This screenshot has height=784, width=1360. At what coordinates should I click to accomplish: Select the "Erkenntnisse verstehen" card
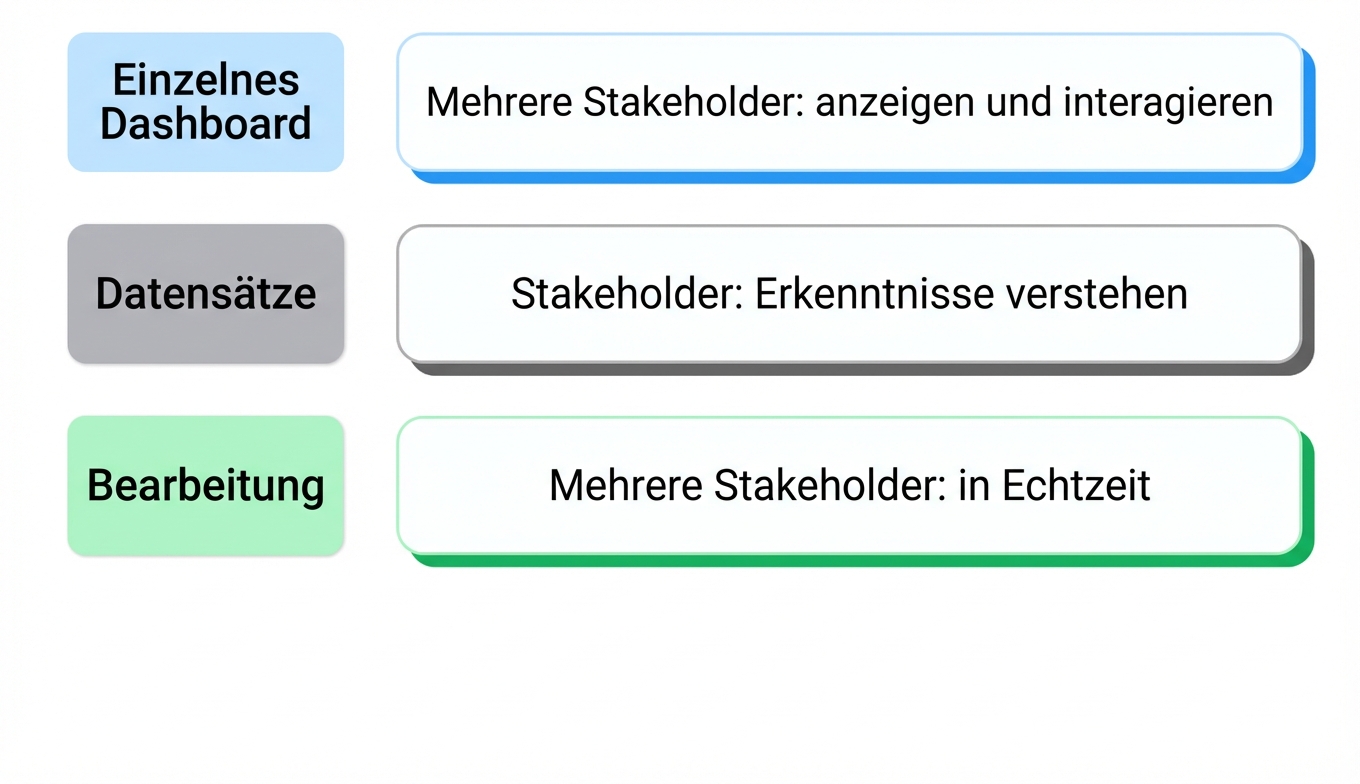[849, 293]
